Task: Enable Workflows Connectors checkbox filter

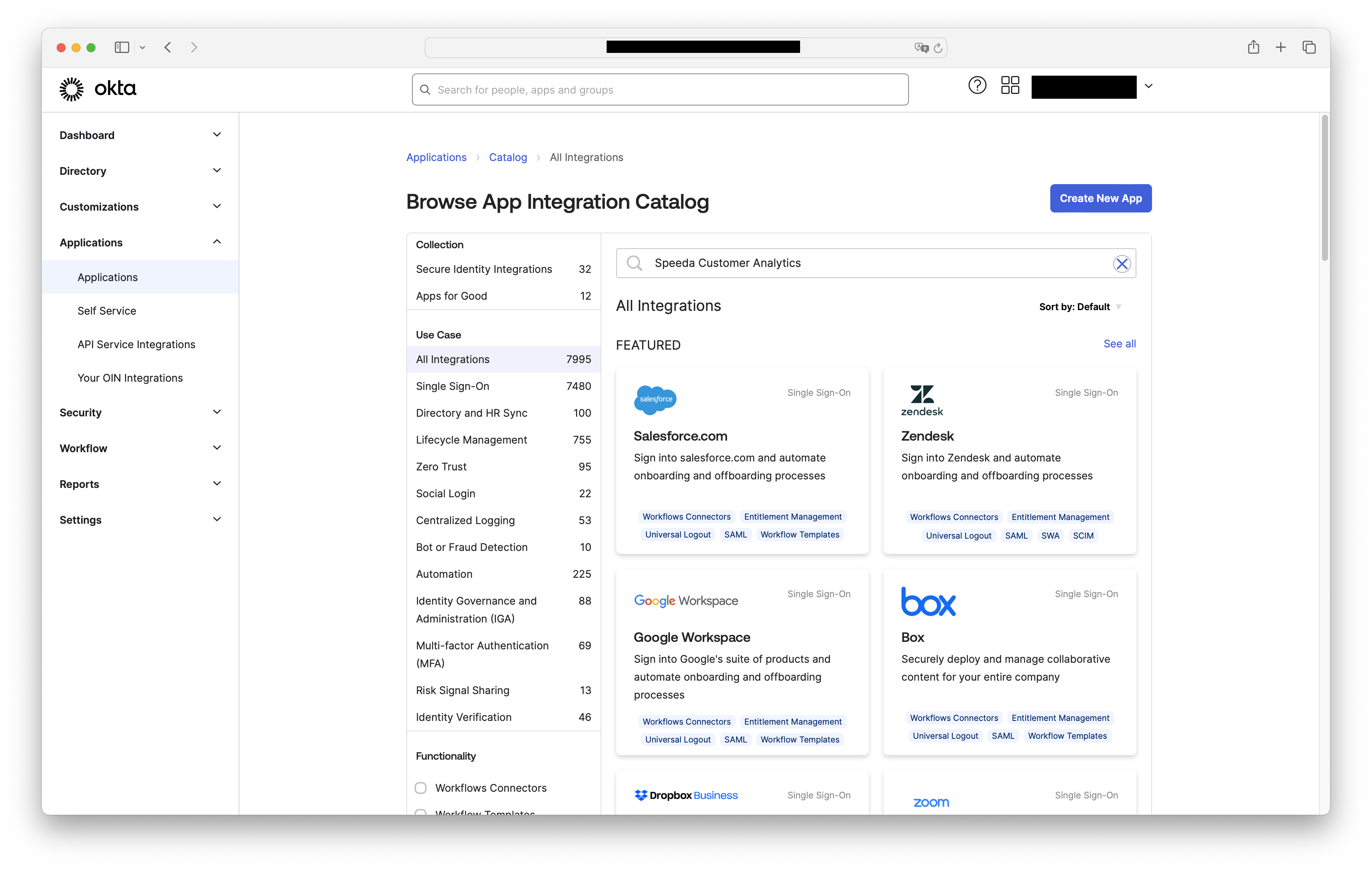Action: click(x=420, y=788)
